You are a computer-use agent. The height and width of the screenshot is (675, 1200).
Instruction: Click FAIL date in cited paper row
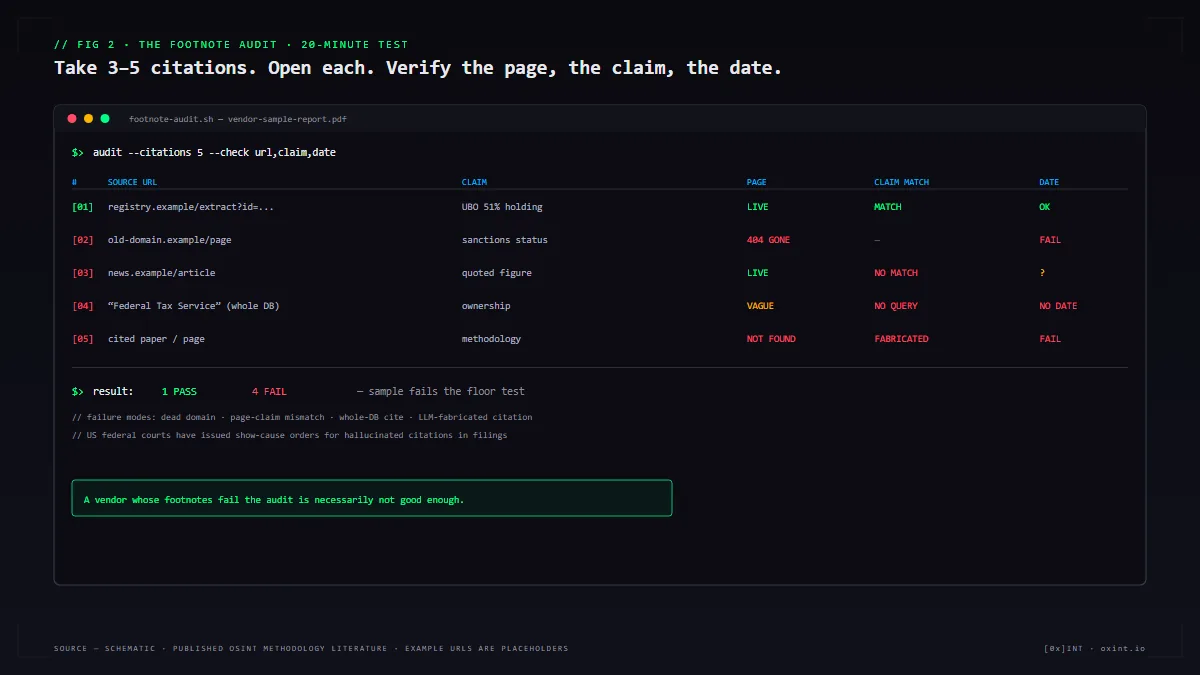click(x=1050, y=339)
